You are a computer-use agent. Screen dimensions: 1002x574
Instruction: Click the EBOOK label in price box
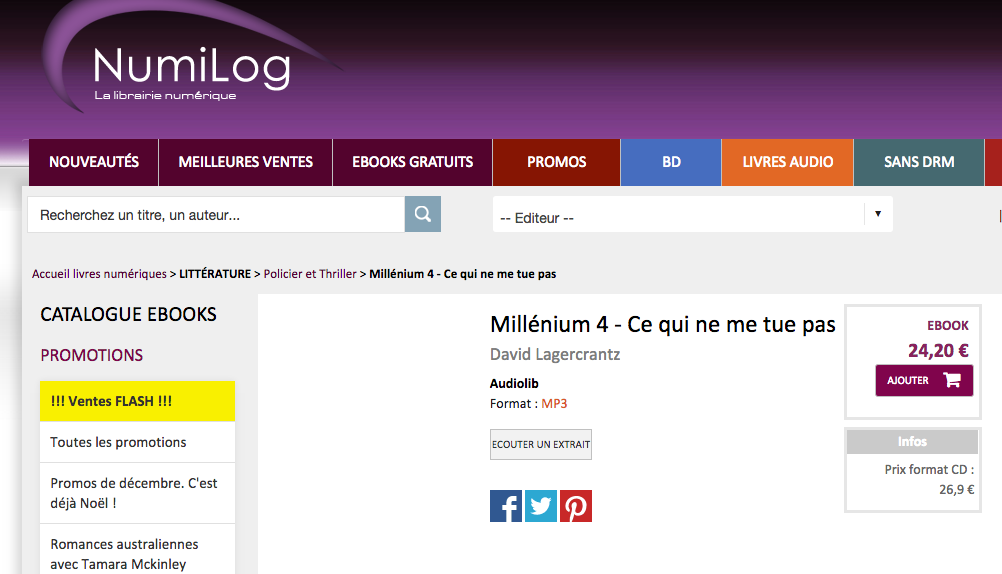pos(948,325)
